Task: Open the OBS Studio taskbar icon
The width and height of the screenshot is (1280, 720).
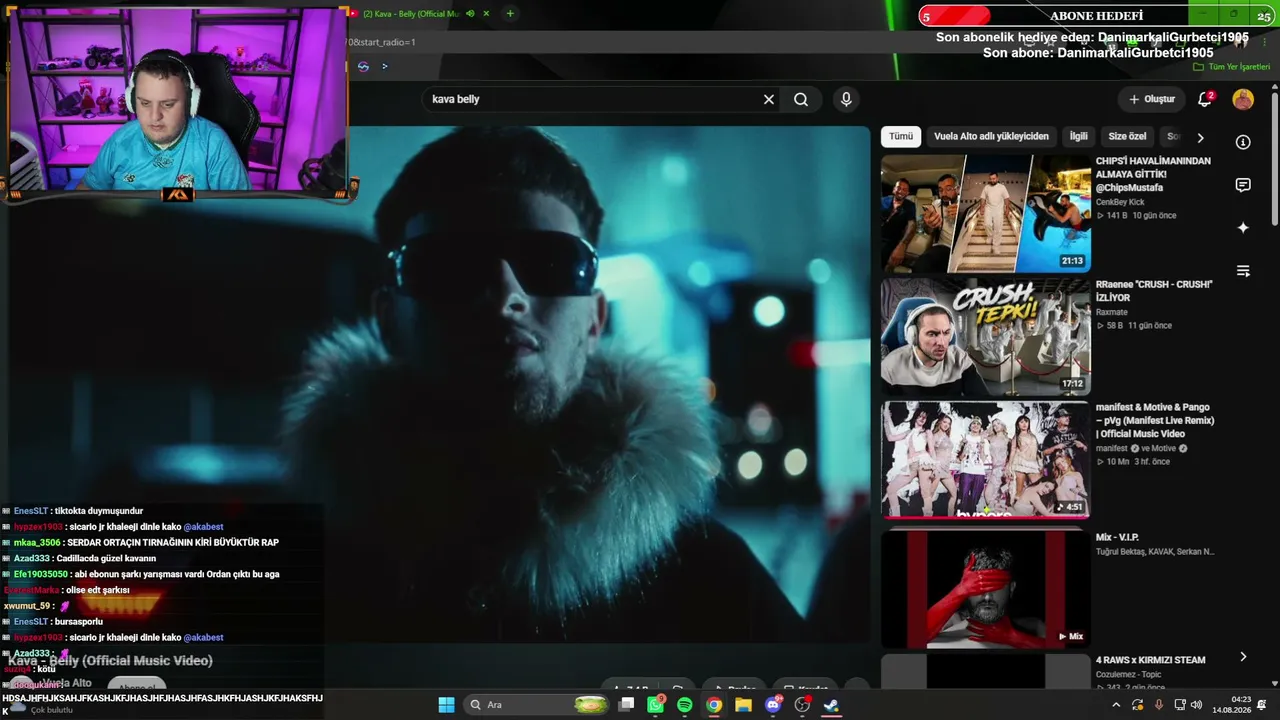Action: [x=802, y=705]
